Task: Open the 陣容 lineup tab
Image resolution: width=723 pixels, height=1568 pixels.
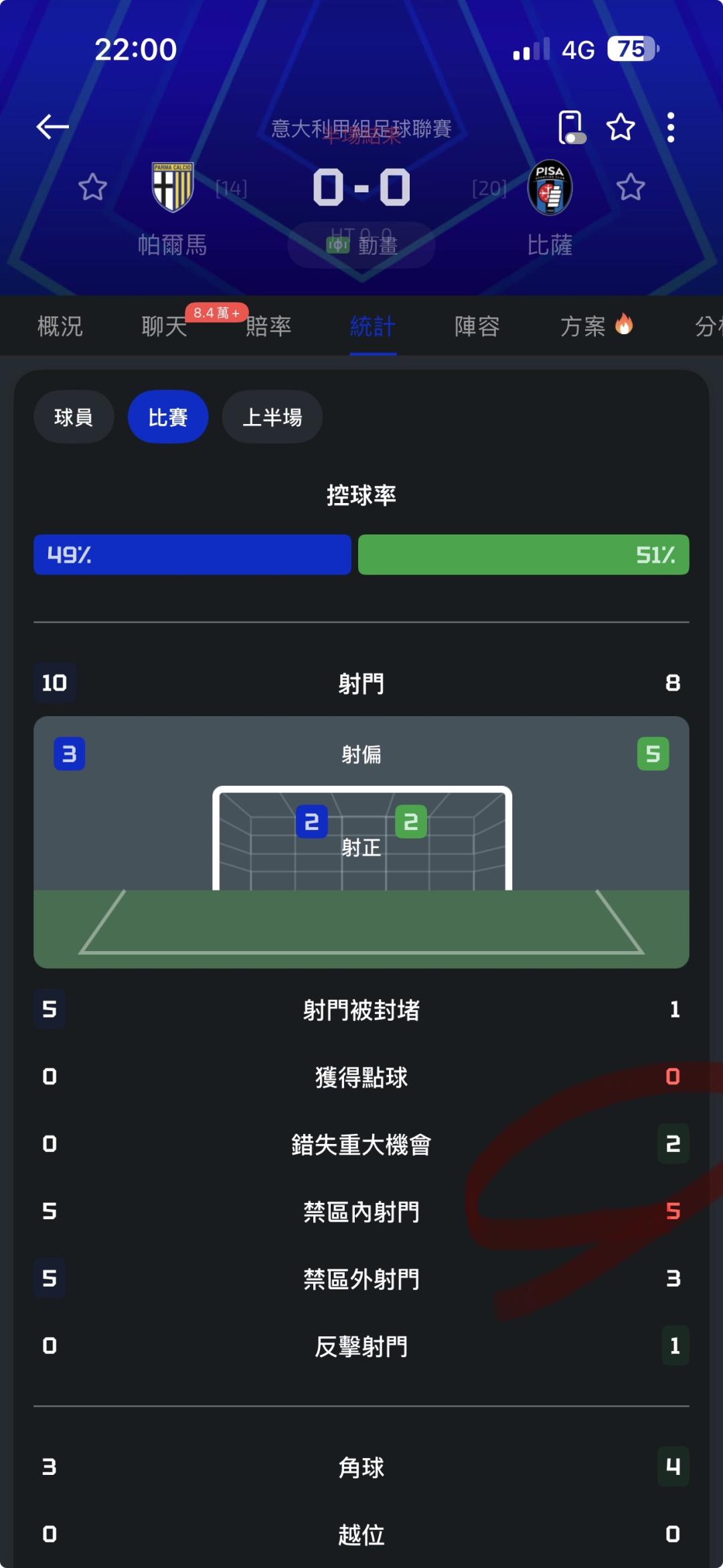Action: click(477, 327)
